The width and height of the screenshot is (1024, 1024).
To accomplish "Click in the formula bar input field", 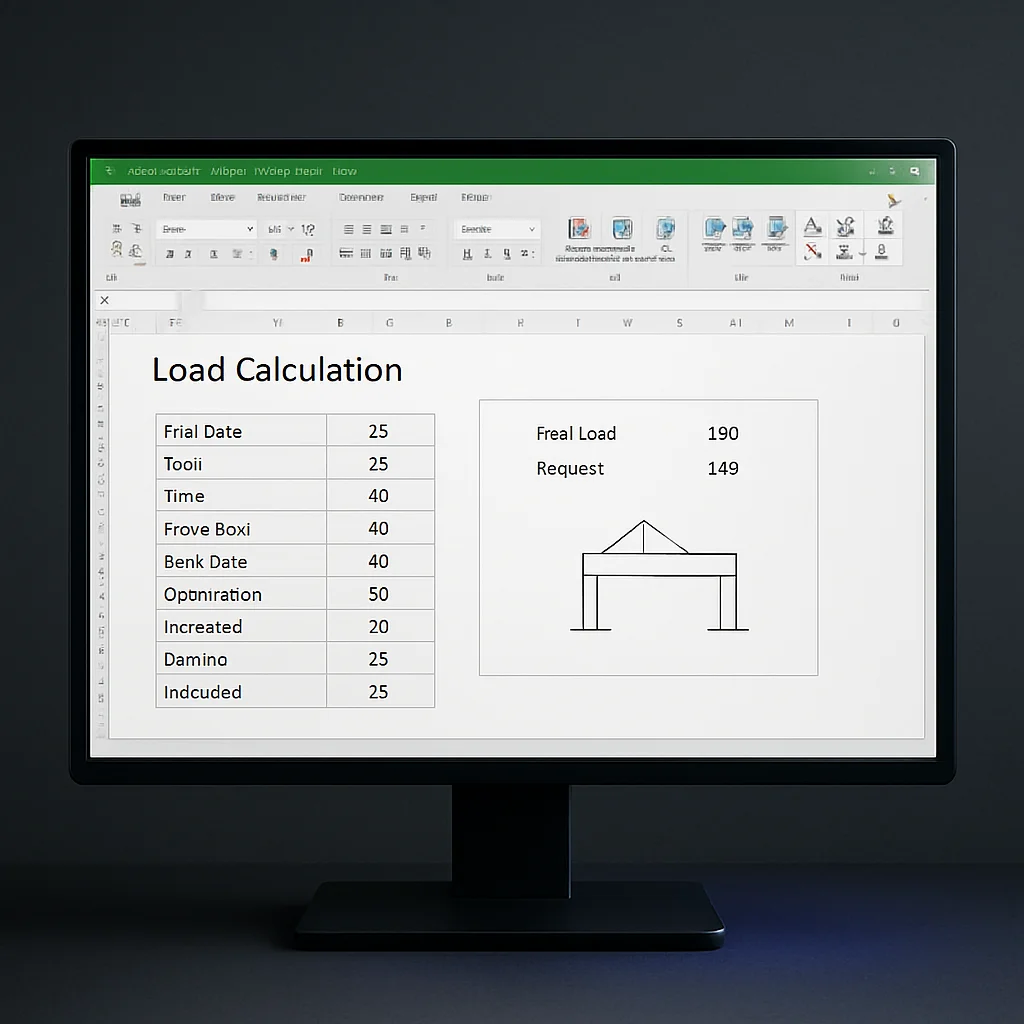I will pyautogui.click(x=565, y=300).
